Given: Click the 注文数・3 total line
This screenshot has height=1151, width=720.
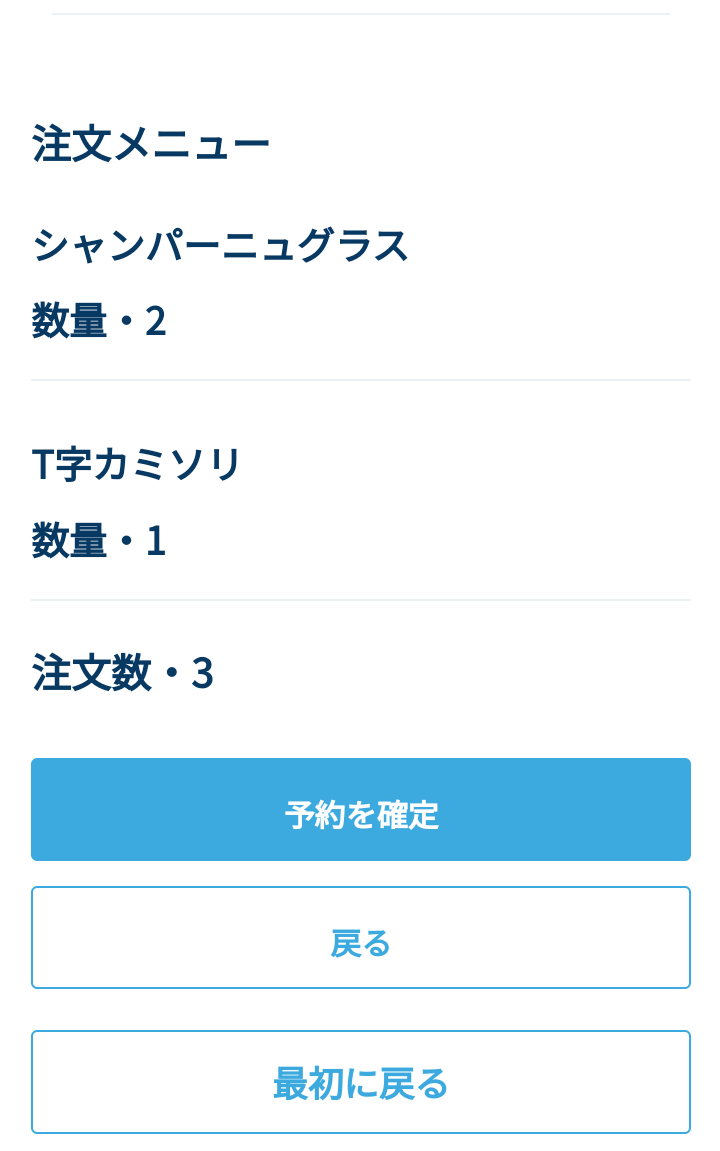Looking at the screenshot, I should (x=123, y=673).
